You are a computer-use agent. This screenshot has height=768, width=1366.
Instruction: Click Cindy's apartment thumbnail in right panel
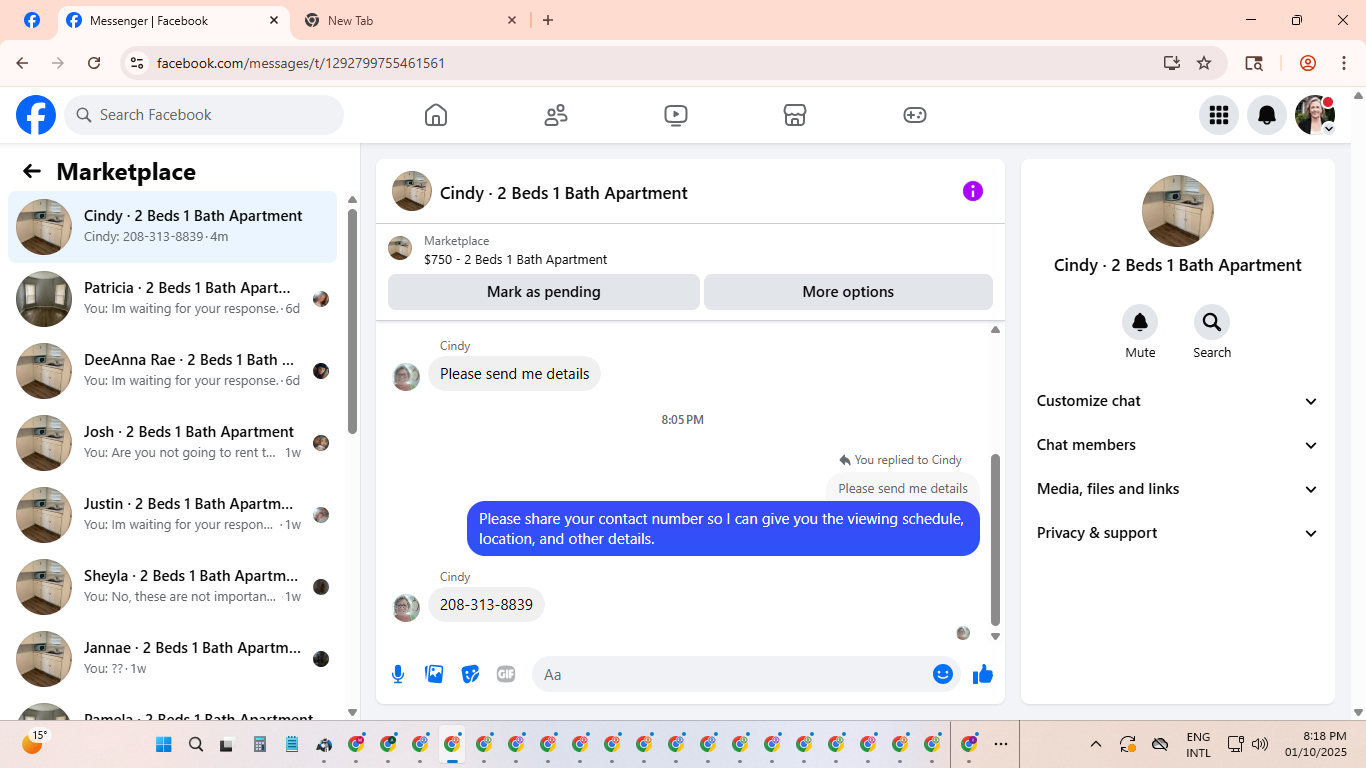coord(1178,211)
